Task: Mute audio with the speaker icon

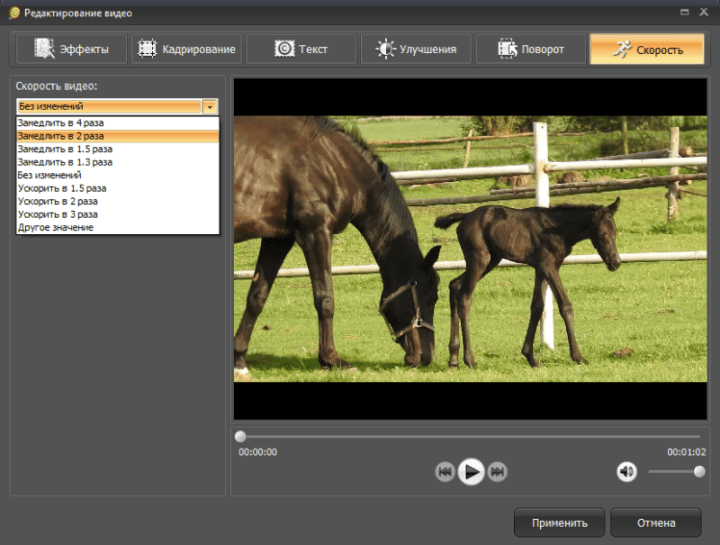Action: [x=627, y=472]
